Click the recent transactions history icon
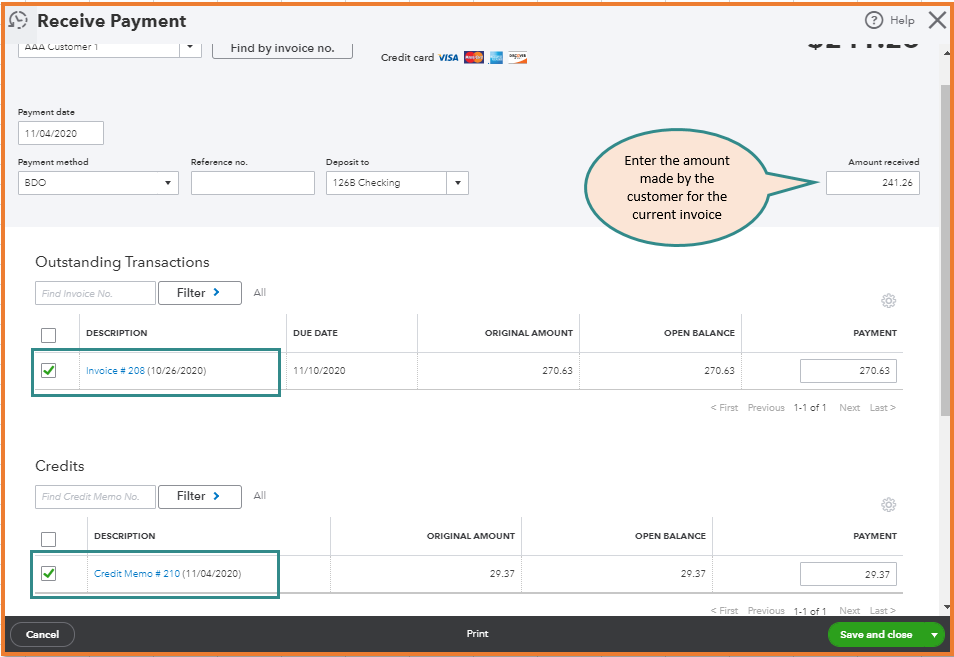This screenshot has width=954, height=657. tap(18, 21)
